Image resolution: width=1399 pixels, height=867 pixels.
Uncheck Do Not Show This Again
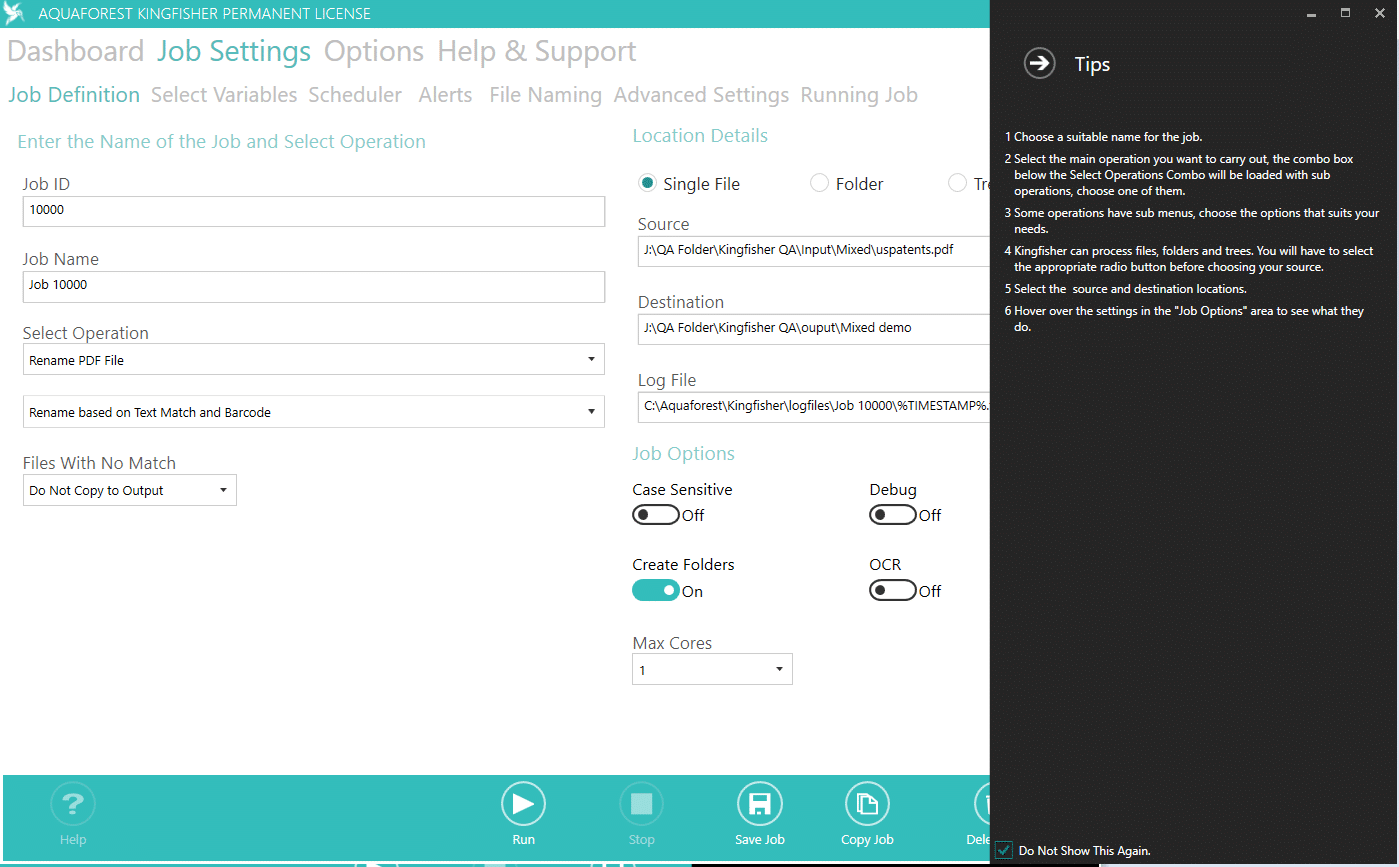pos(1005,850)
